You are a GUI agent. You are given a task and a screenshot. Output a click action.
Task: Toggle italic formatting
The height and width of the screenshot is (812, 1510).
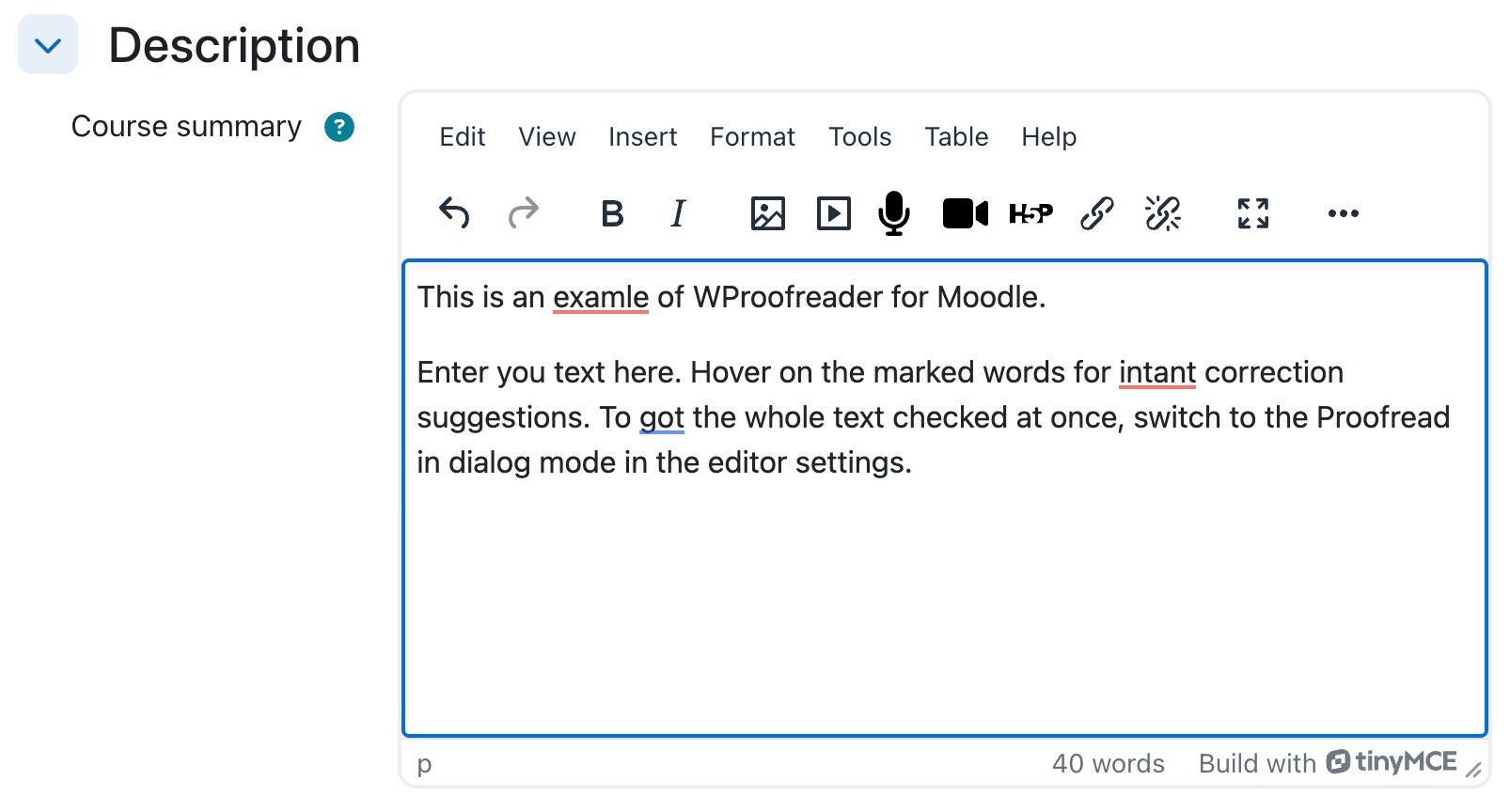(678, 213)
